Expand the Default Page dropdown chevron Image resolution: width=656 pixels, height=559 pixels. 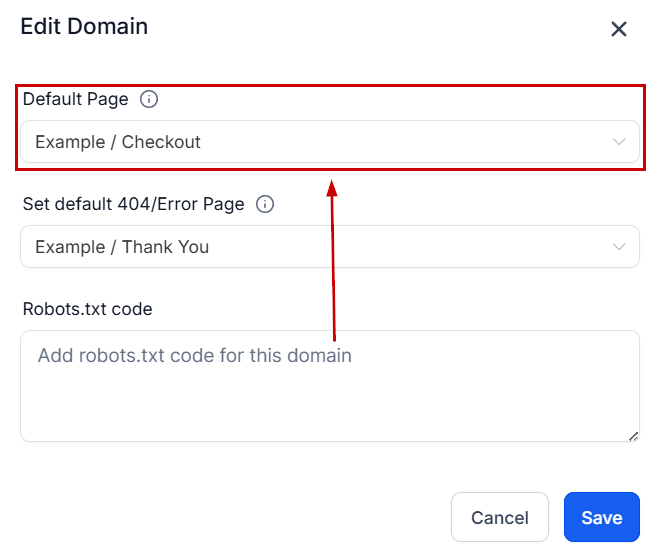[619, 142]
